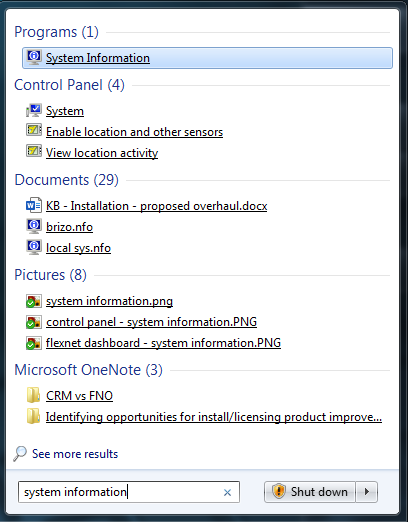Click the Shut down button
The width and height of the screenshot is (408, 522).
coord(310,492)
